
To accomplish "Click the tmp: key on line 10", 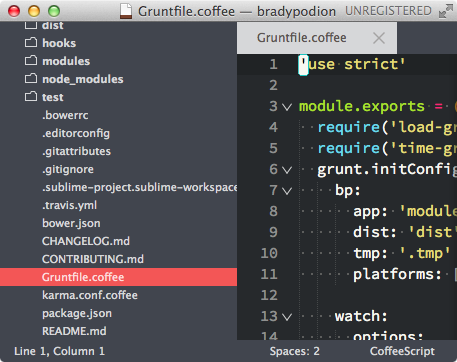I will pyautogui.click(x=370, y=253).
